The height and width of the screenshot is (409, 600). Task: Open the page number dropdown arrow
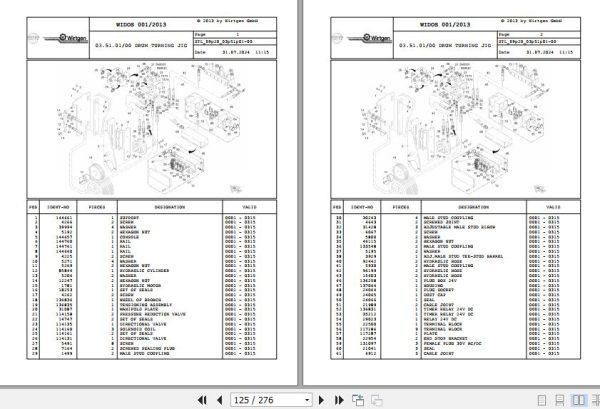tap(307, 400)
